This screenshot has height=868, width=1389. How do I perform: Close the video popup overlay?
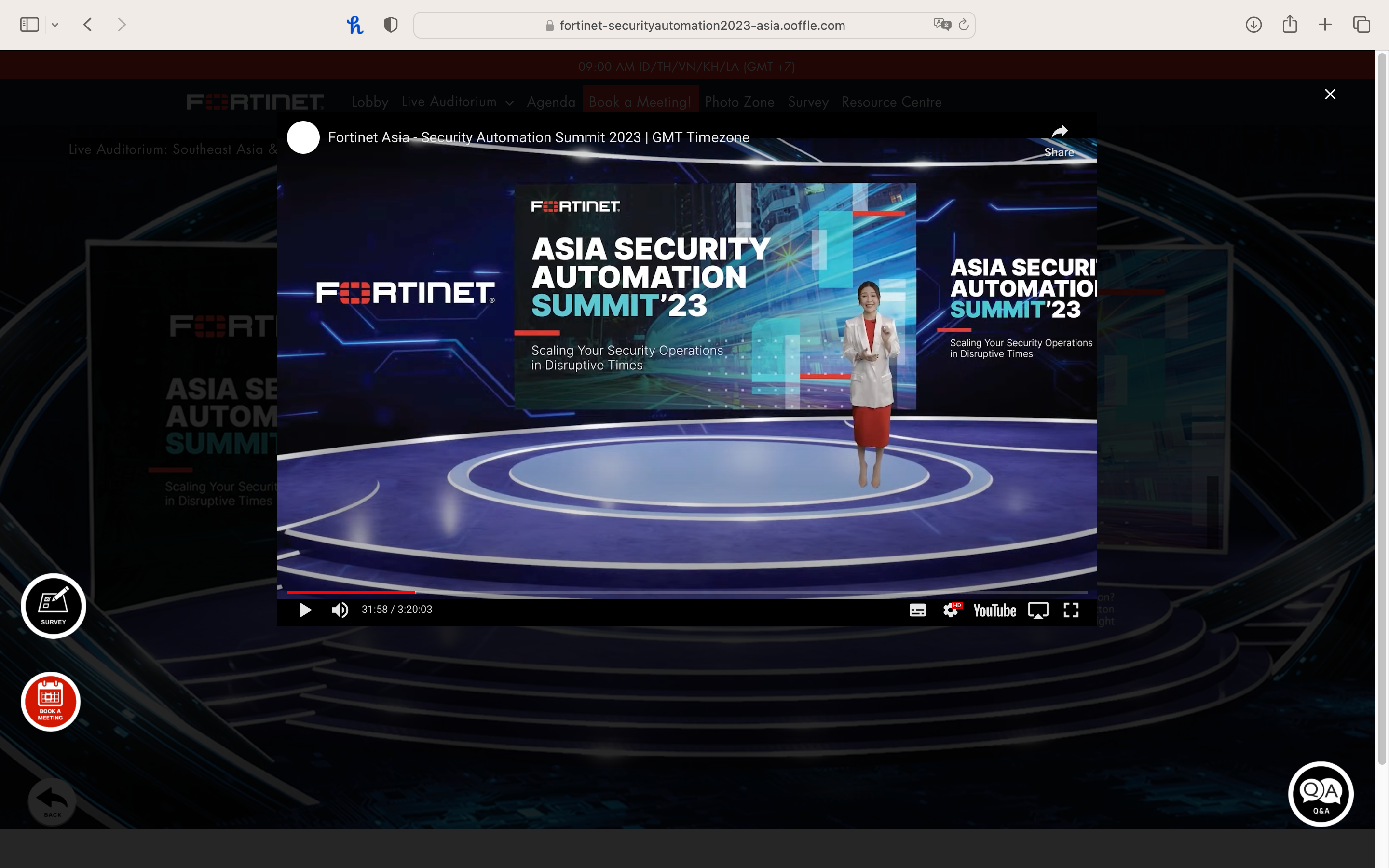[1330, 94]
